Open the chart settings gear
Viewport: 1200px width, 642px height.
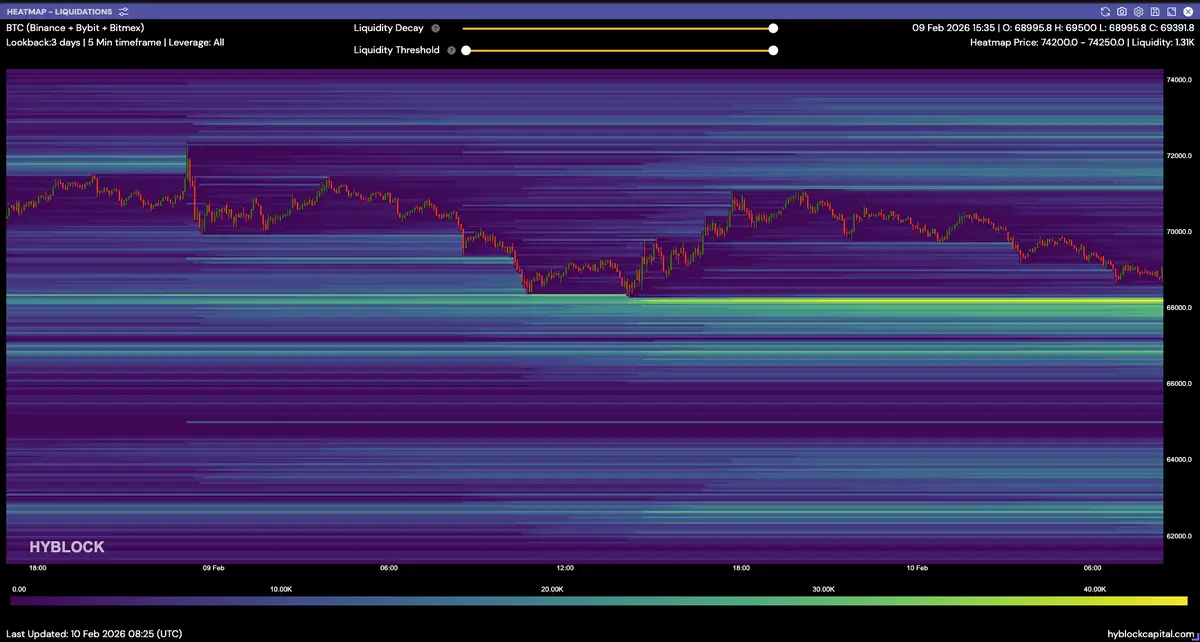click(1138, 10)
